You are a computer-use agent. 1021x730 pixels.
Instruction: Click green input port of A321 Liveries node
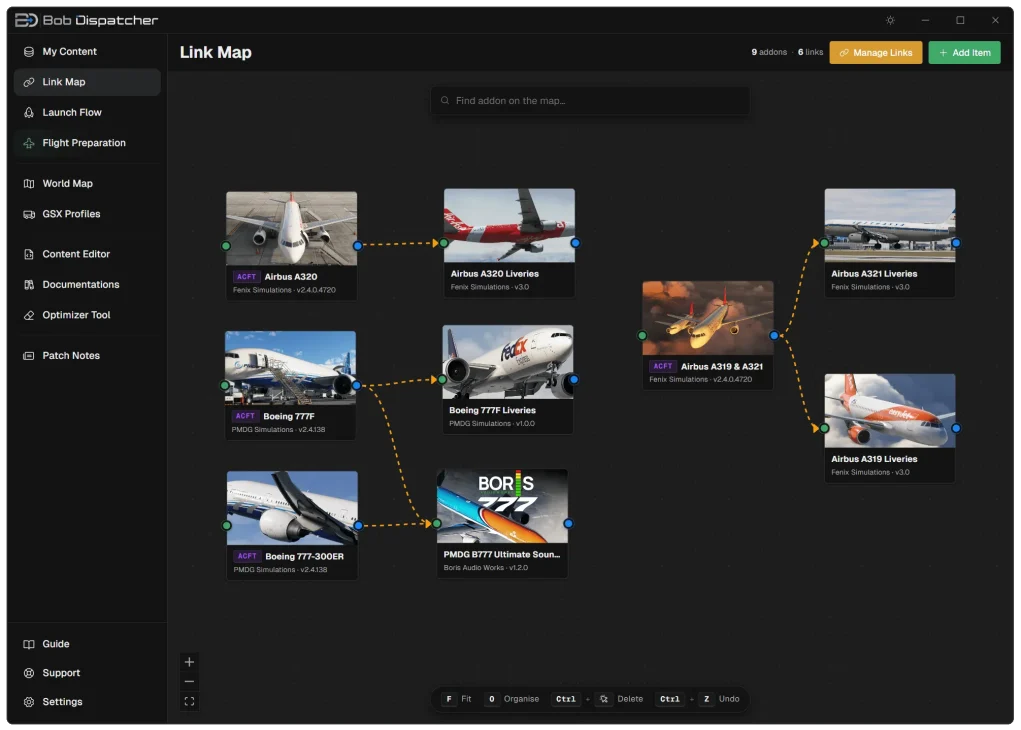point(825,243)
